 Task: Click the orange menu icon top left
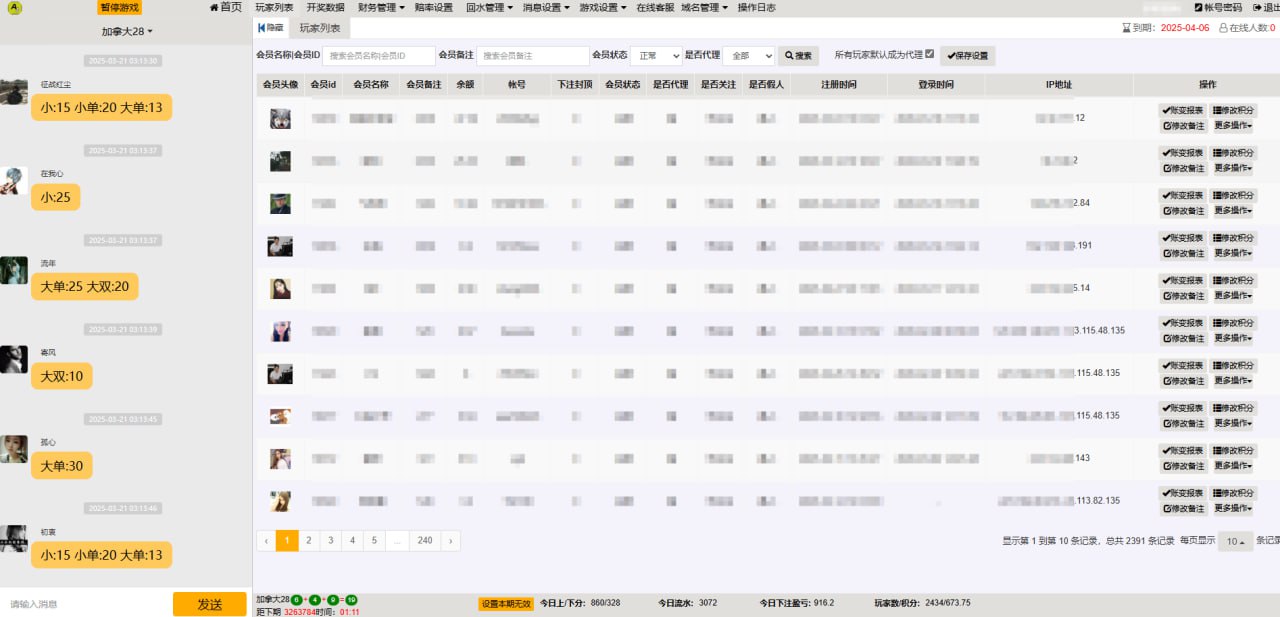tap(13, 7)
